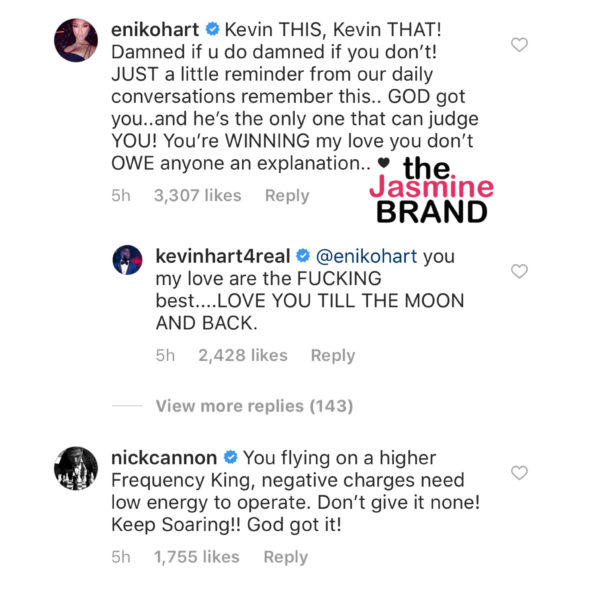Click enikohart's verified badge
This screenshot has height=595, width=595.
212,29
